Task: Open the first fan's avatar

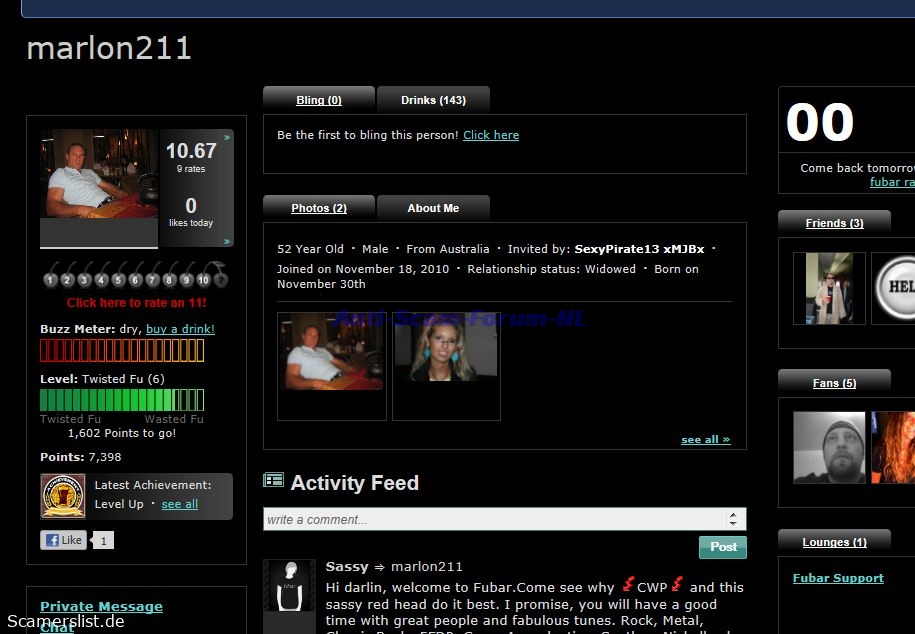Action: coord(829,447)
